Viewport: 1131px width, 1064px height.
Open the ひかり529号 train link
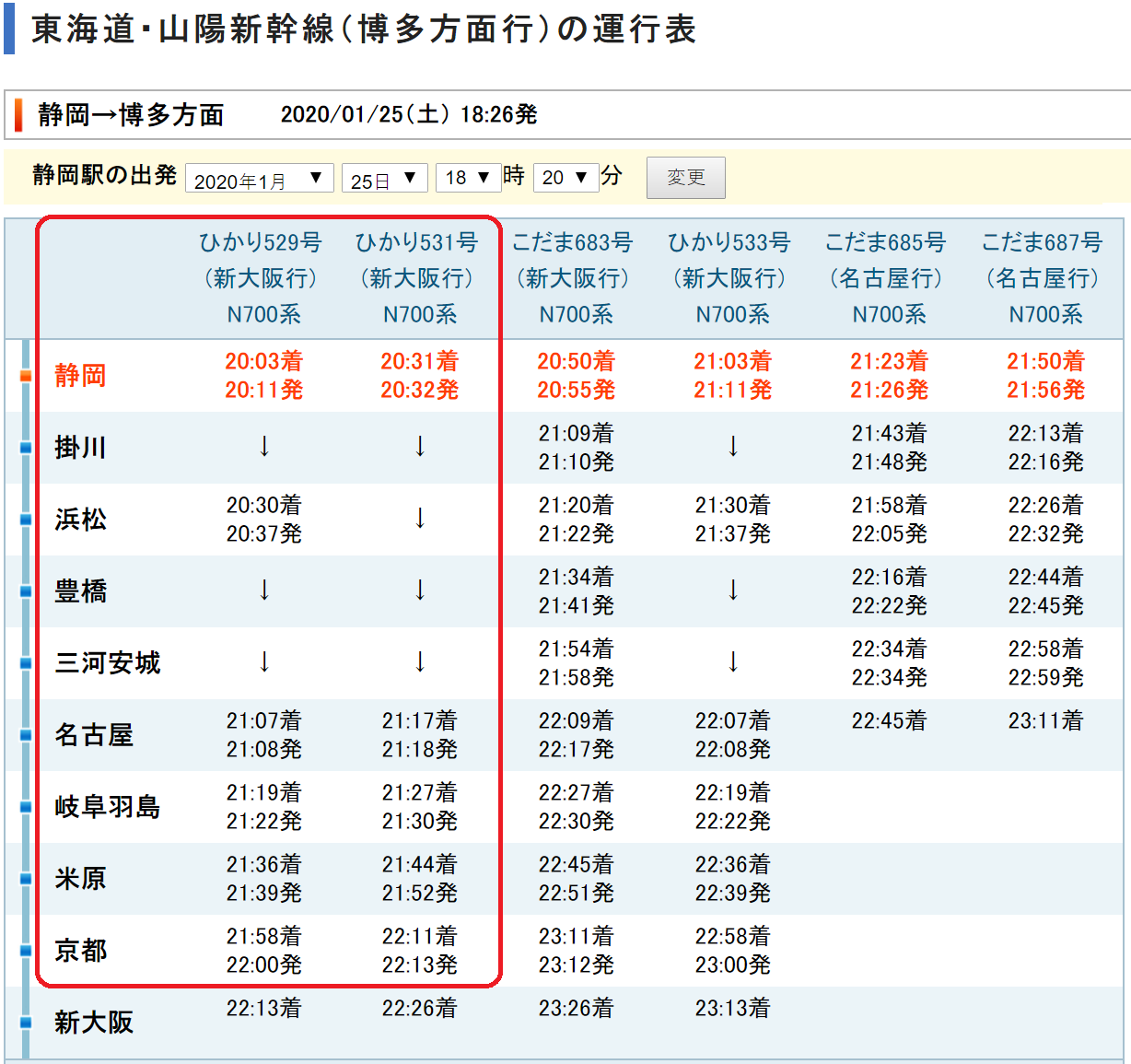point(262,243)
